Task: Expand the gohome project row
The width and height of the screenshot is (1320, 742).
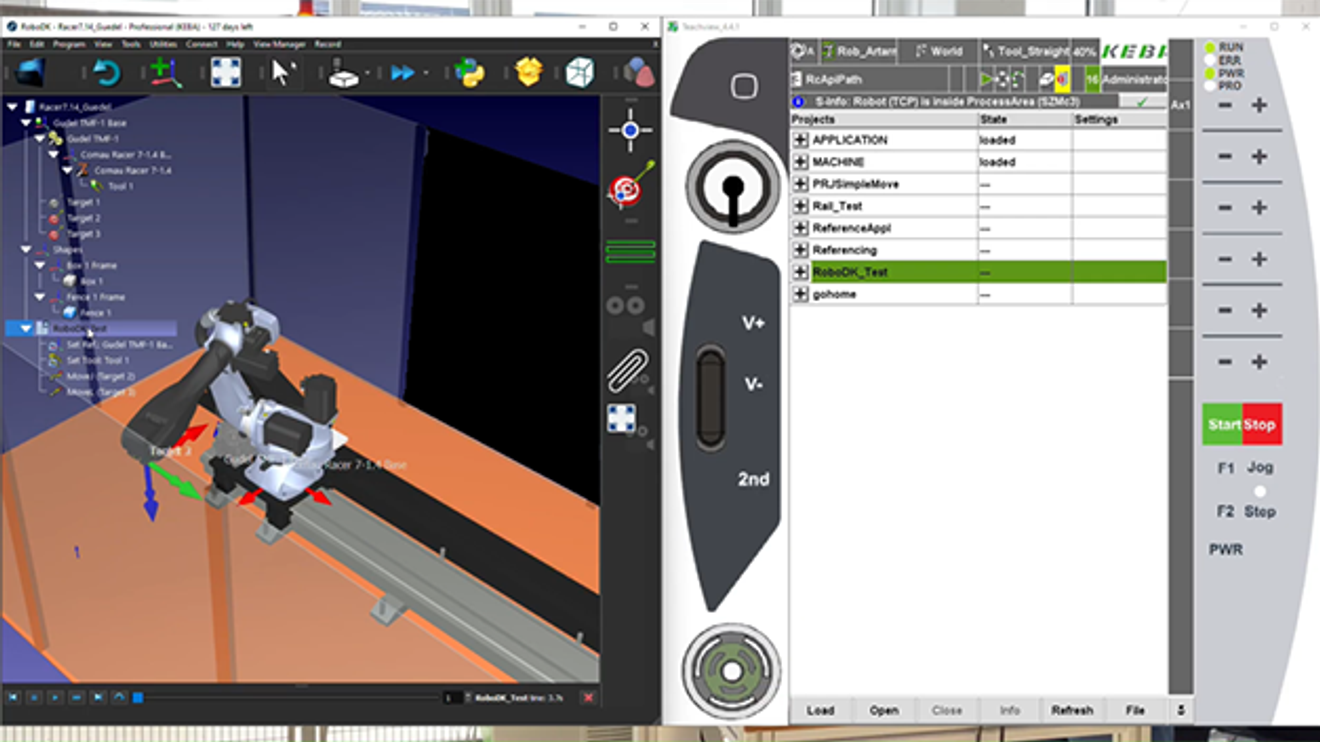Action: [x=800, y=294]
